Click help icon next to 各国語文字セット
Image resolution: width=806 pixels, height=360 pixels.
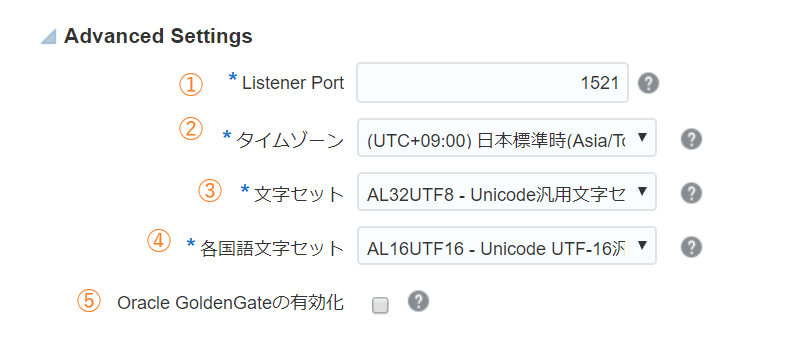(691, 247)
